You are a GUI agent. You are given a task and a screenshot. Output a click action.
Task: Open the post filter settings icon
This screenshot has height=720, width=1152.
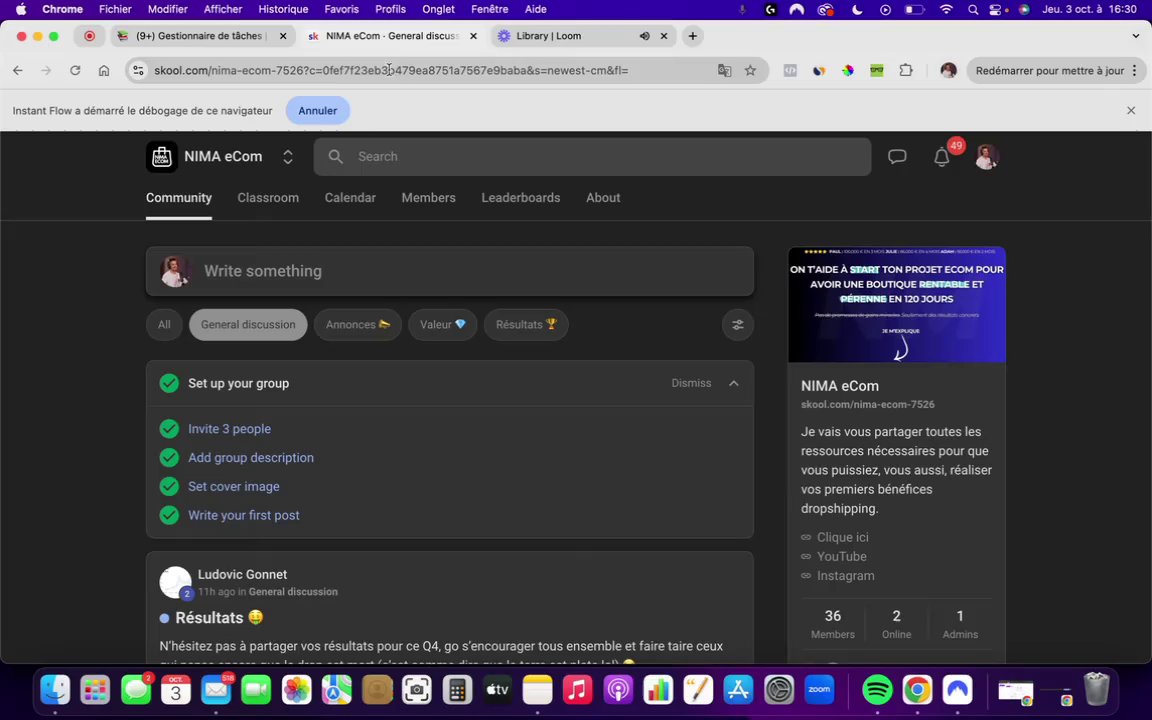(x=738, y=325)
